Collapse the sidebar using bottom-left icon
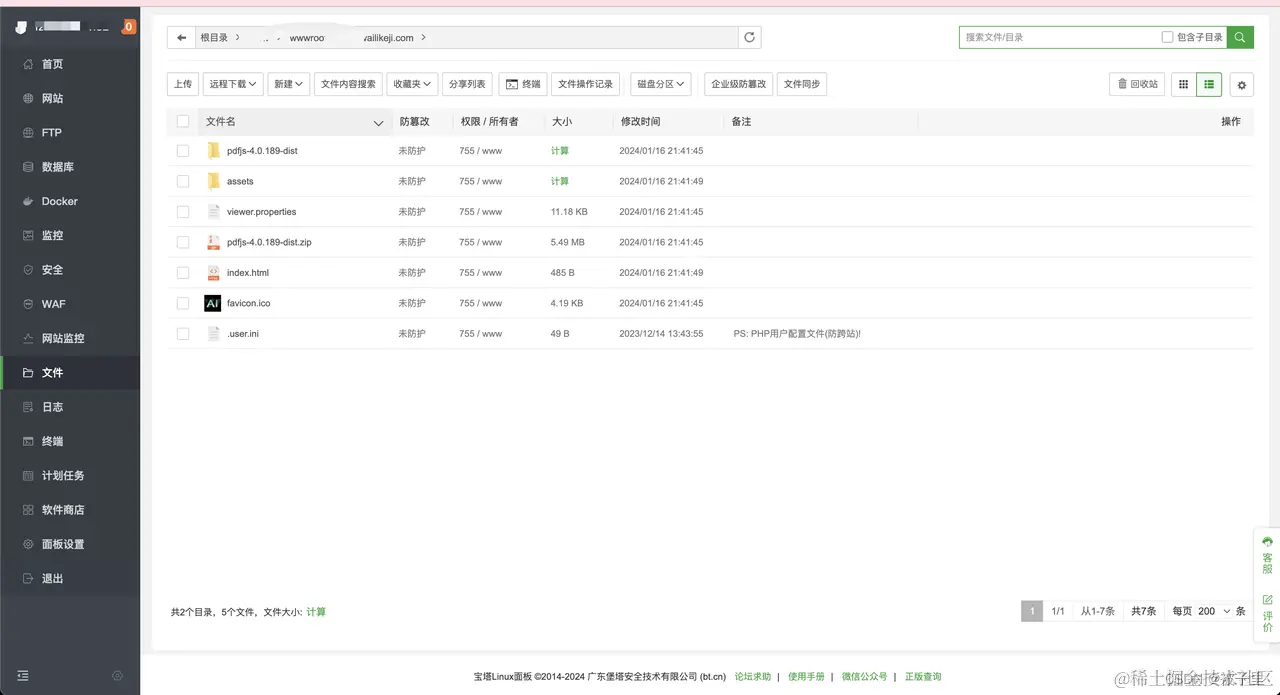Screen dimensions: 1280x695 pos(23,675)
